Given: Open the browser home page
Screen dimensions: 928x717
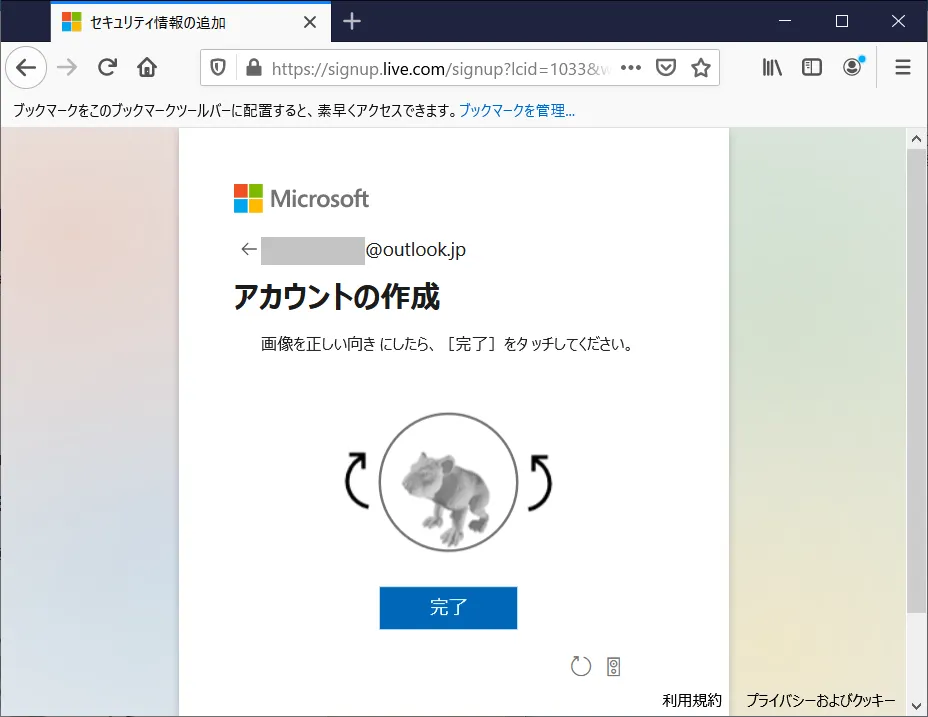Looking at the screenshot, I should click(147, 67).
